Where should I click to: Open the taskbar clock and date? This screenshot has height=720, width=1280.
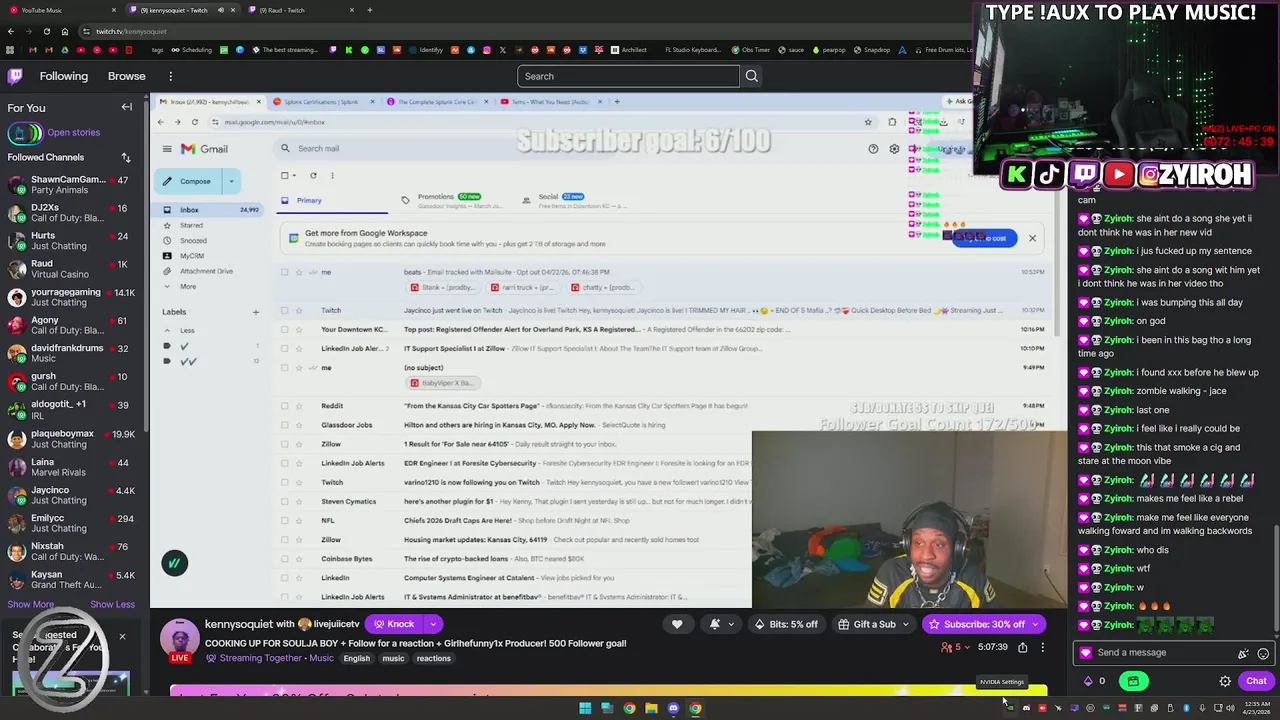1257,708
